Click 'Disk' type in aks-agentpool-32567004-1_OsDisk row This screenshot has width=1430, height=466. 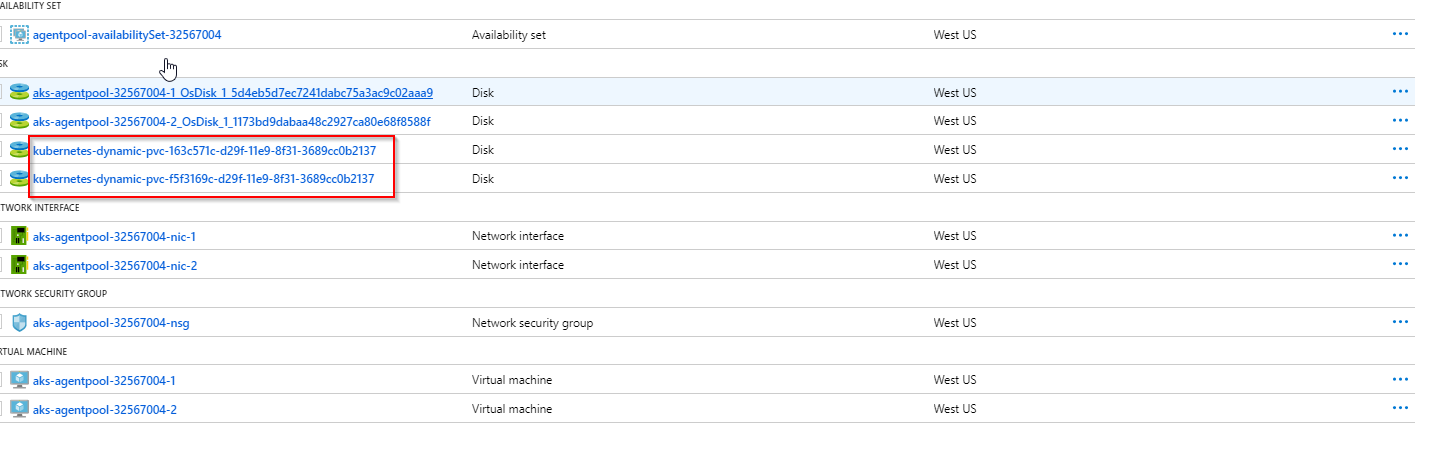[x=483, y=92]
